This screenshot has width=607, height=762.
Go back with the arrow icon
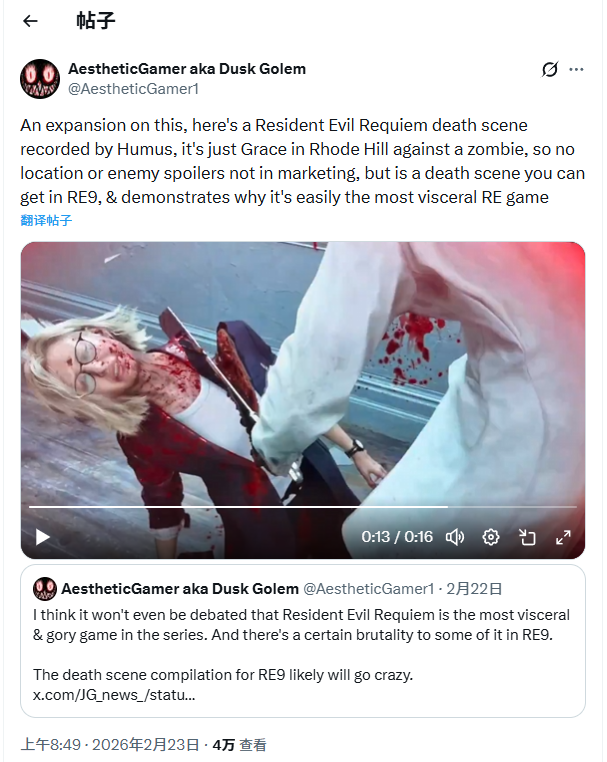pyautogui.click(x=31, y=21)
